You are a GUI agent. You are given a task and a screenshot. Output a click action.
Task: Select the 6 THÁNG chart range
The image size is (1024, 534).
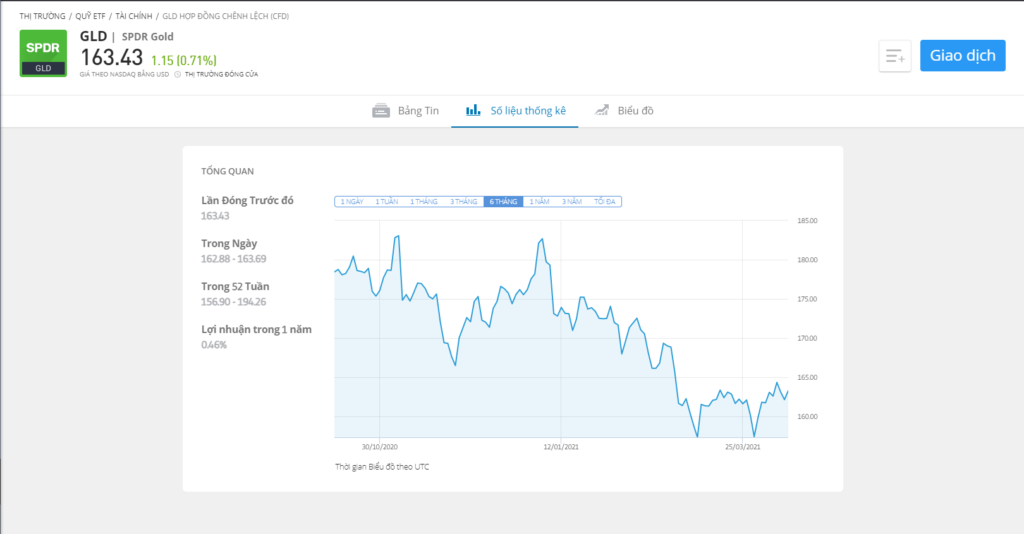pos(503,202)
